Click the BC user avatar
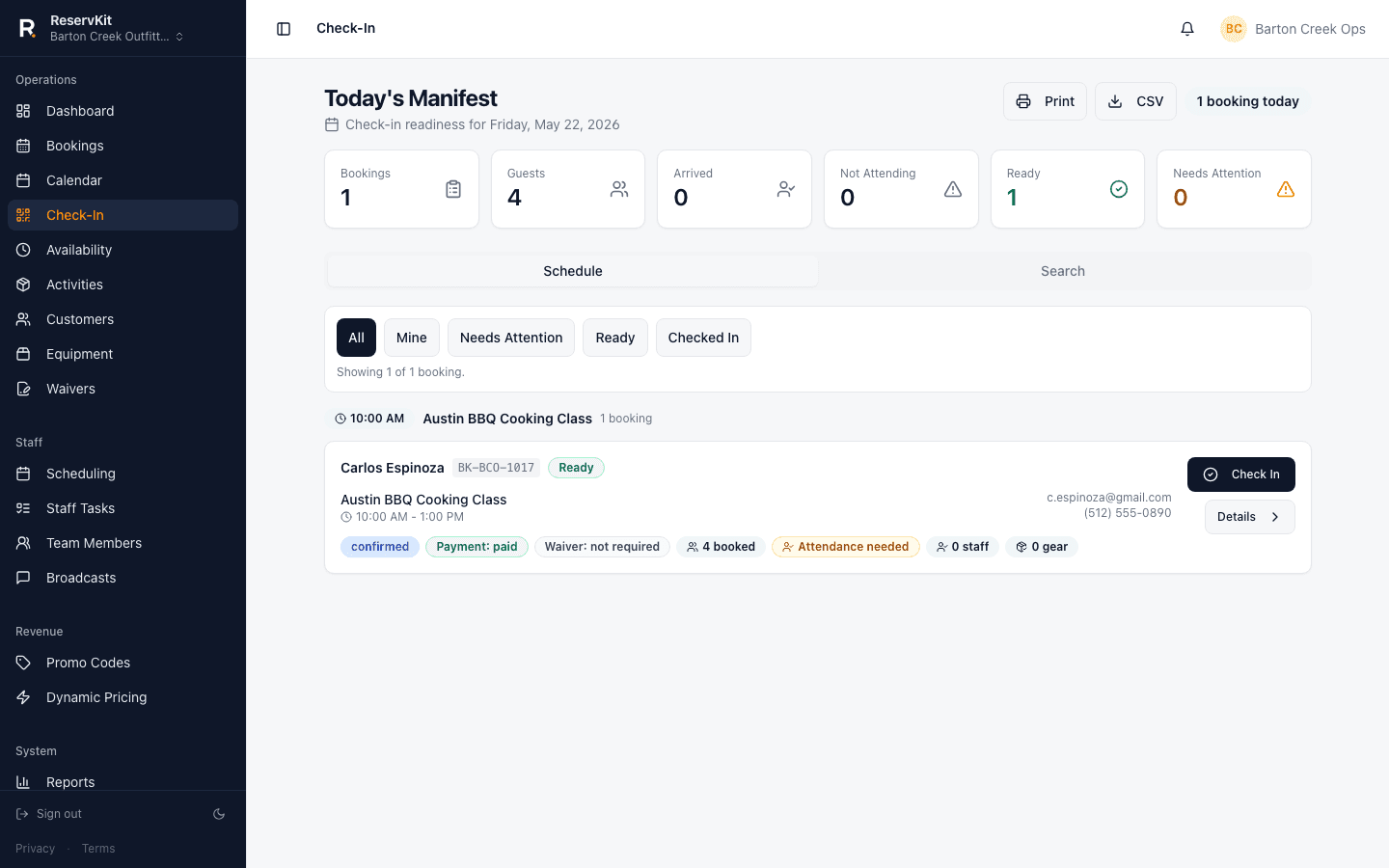This screenshot has height=868, width=1389. pos(1234,29)
